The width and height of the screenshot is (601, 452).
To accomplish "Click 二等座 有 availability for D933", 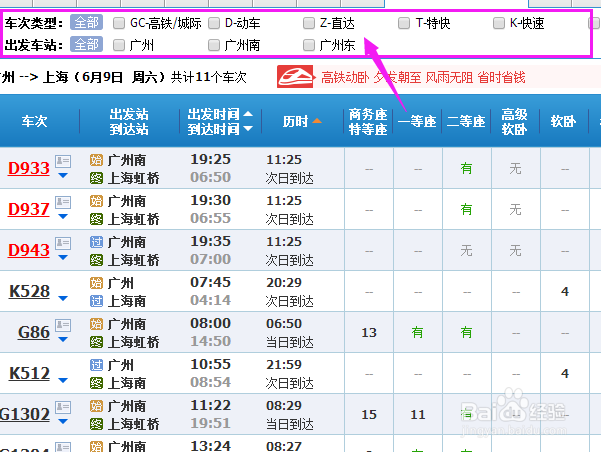I will pyautogui.click(x=466, y=168).
